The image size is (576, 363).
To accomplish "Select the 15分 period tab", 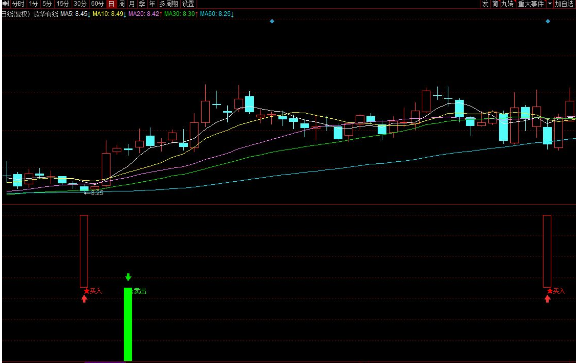I will tap(63, 4).
